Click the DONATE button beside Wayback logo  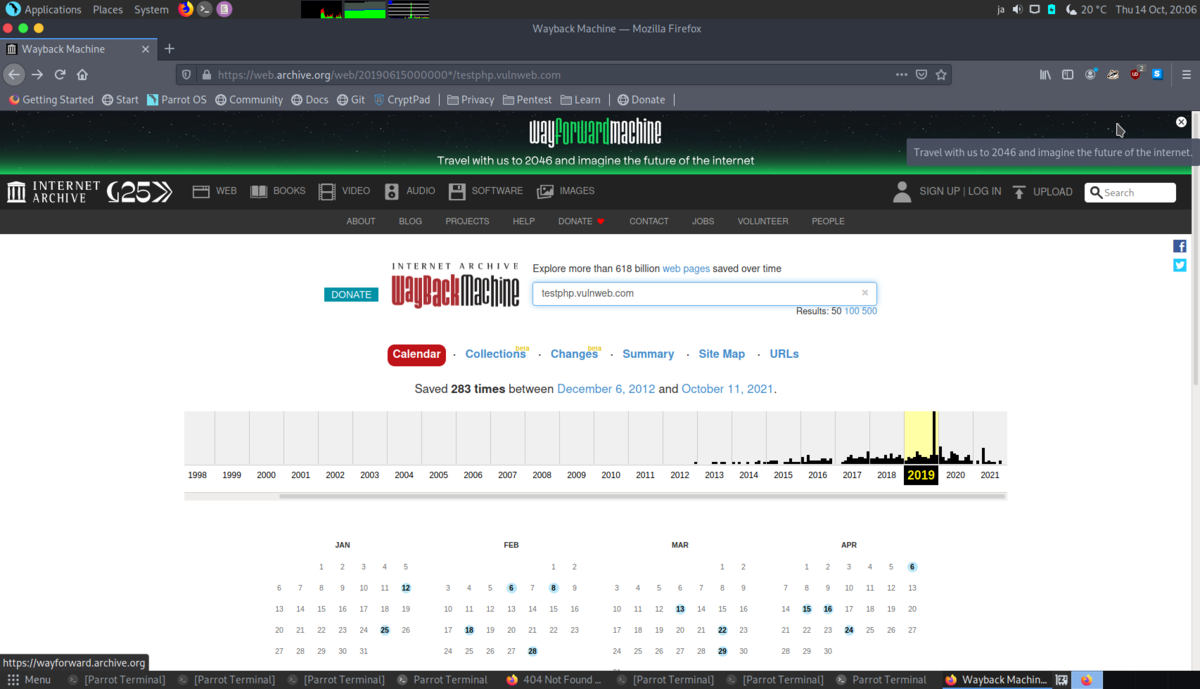(x=351, y=294)
